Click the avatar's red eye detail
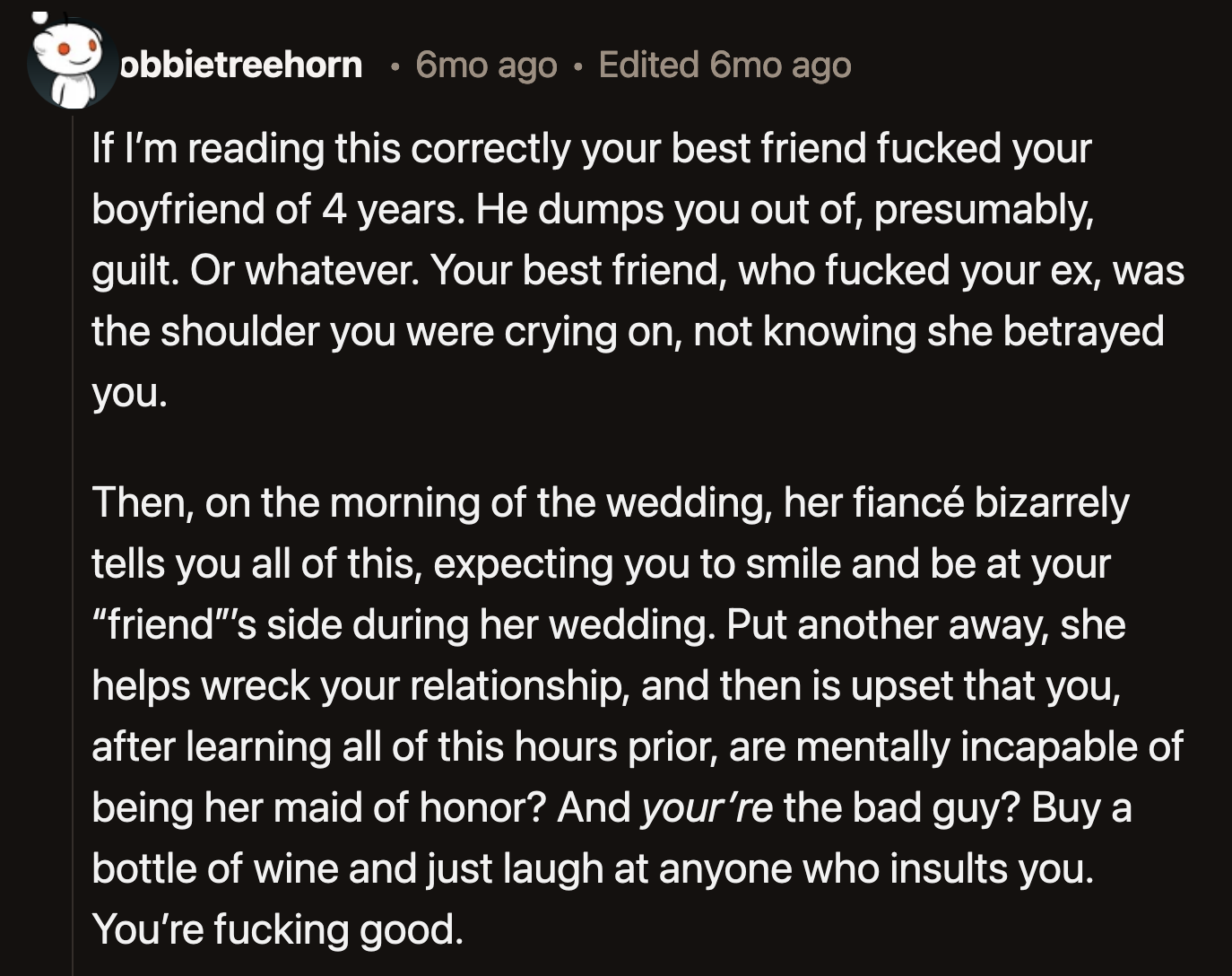This screenshot has width=1232, height=976. click(65, 49)
